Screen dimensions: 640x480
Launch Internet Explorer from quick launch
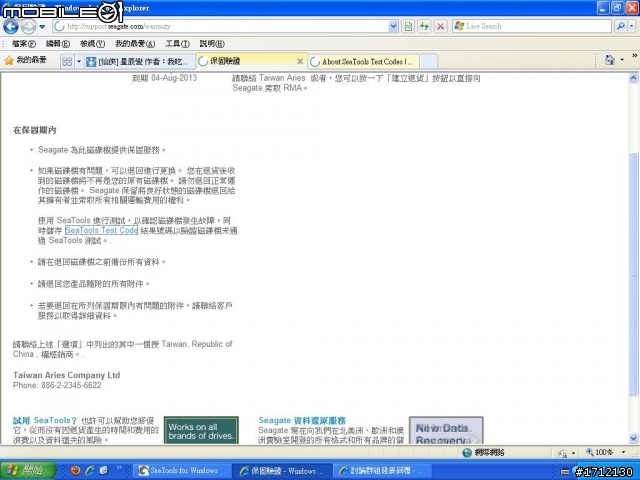point(90,470)
